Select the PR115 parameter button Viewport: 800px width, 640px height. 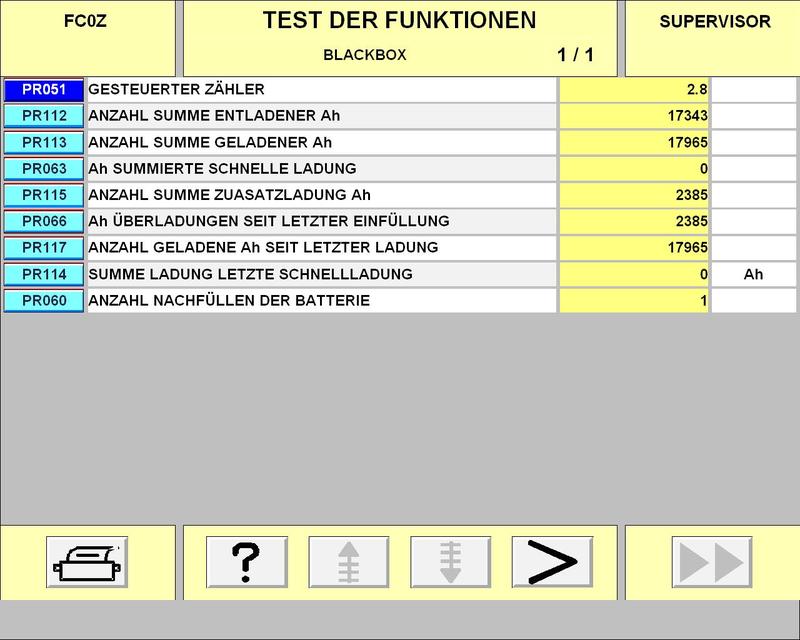pyautogui.click(x=44, y=195)
